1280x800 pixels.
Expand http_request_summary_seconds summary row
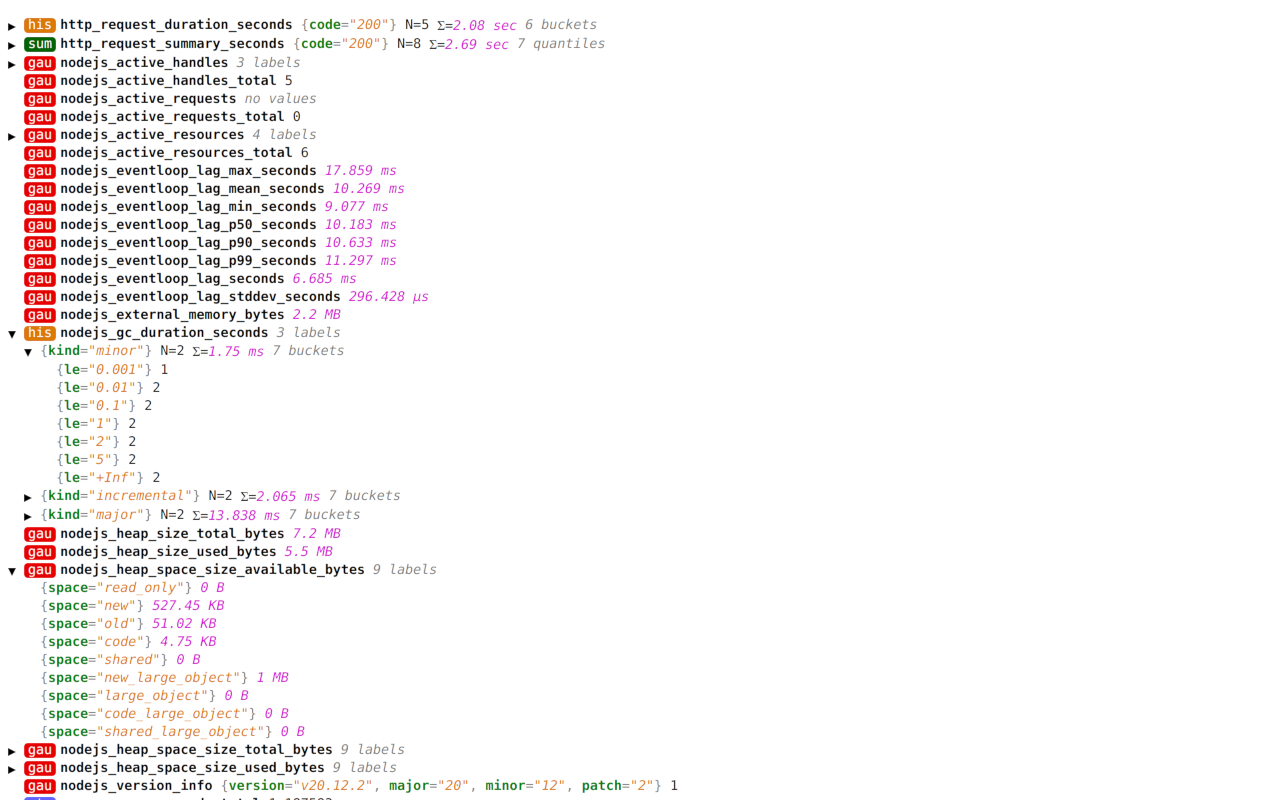tap(12, 45)
